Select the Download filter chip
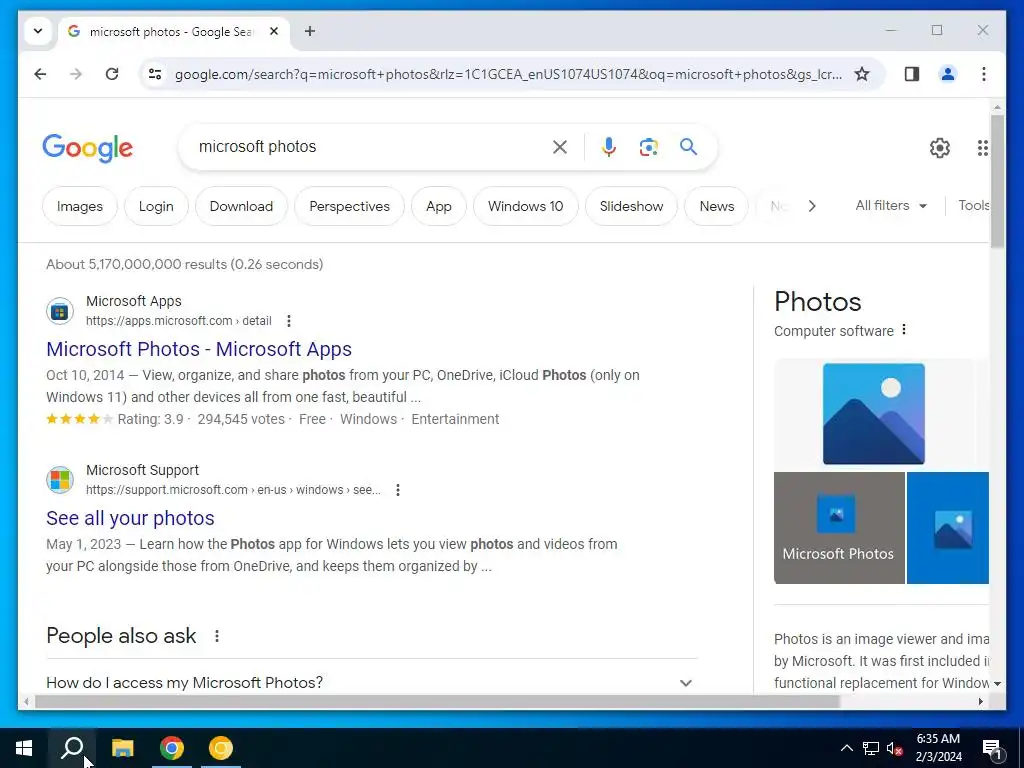This screenshot has height=768, width=1024. 241,206
